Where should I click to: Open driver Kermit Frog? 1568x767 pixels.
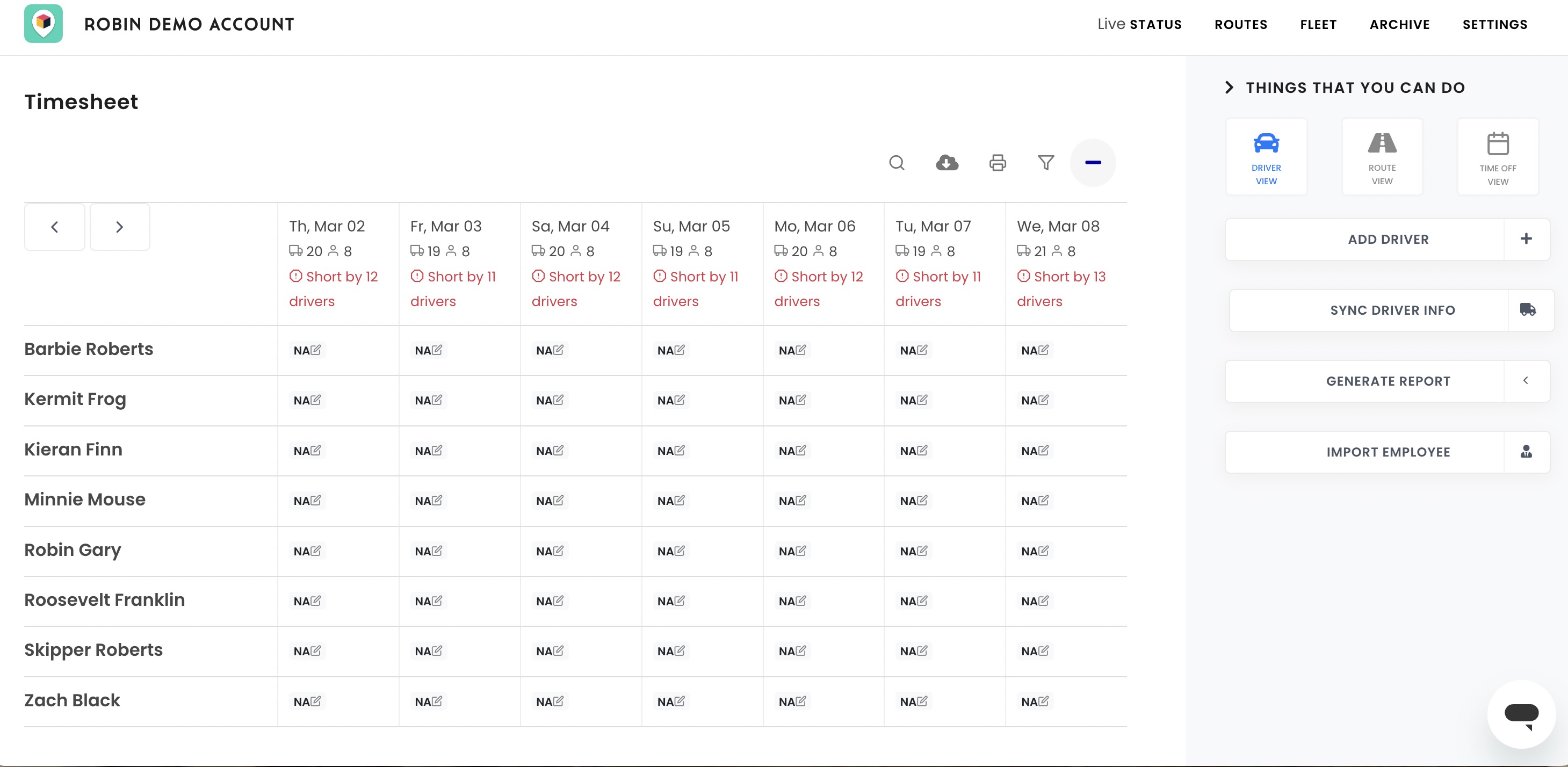tap(76, 399)
